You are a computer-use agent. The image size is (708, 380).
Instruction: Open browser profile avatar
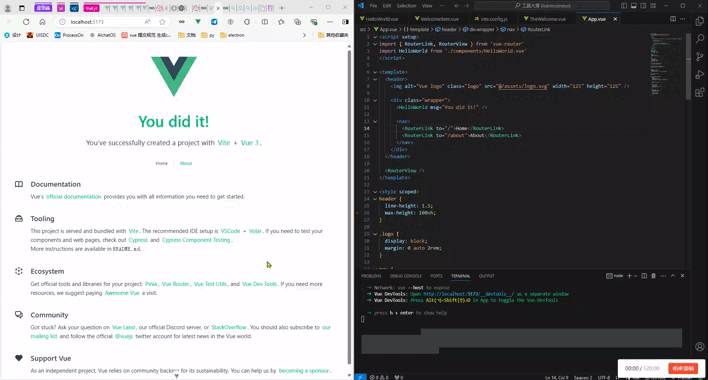7,8
